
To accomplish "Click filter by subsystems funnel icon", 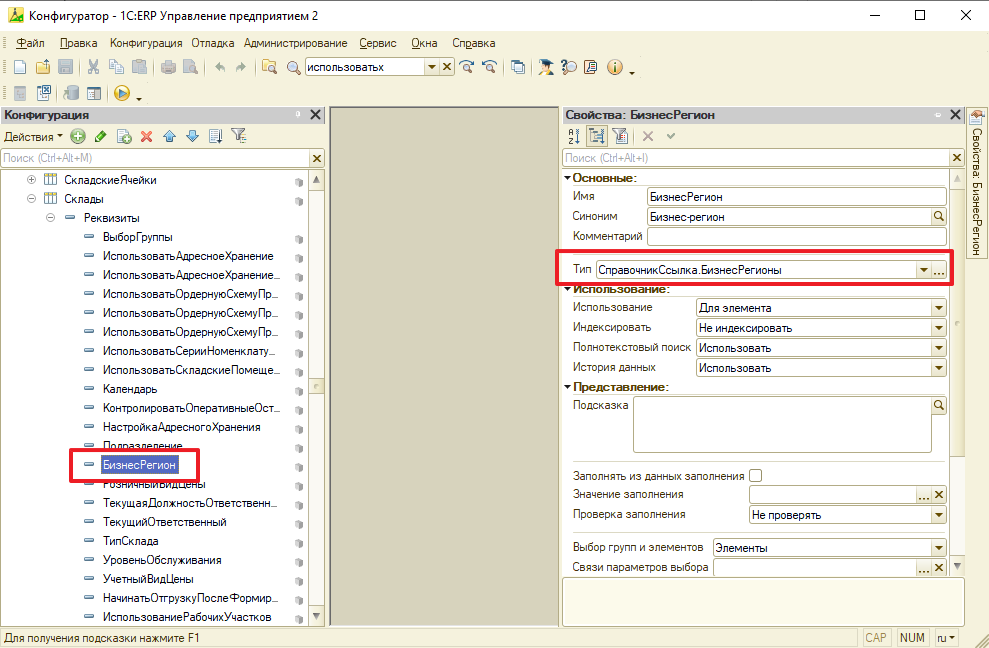I will point(238,136).
